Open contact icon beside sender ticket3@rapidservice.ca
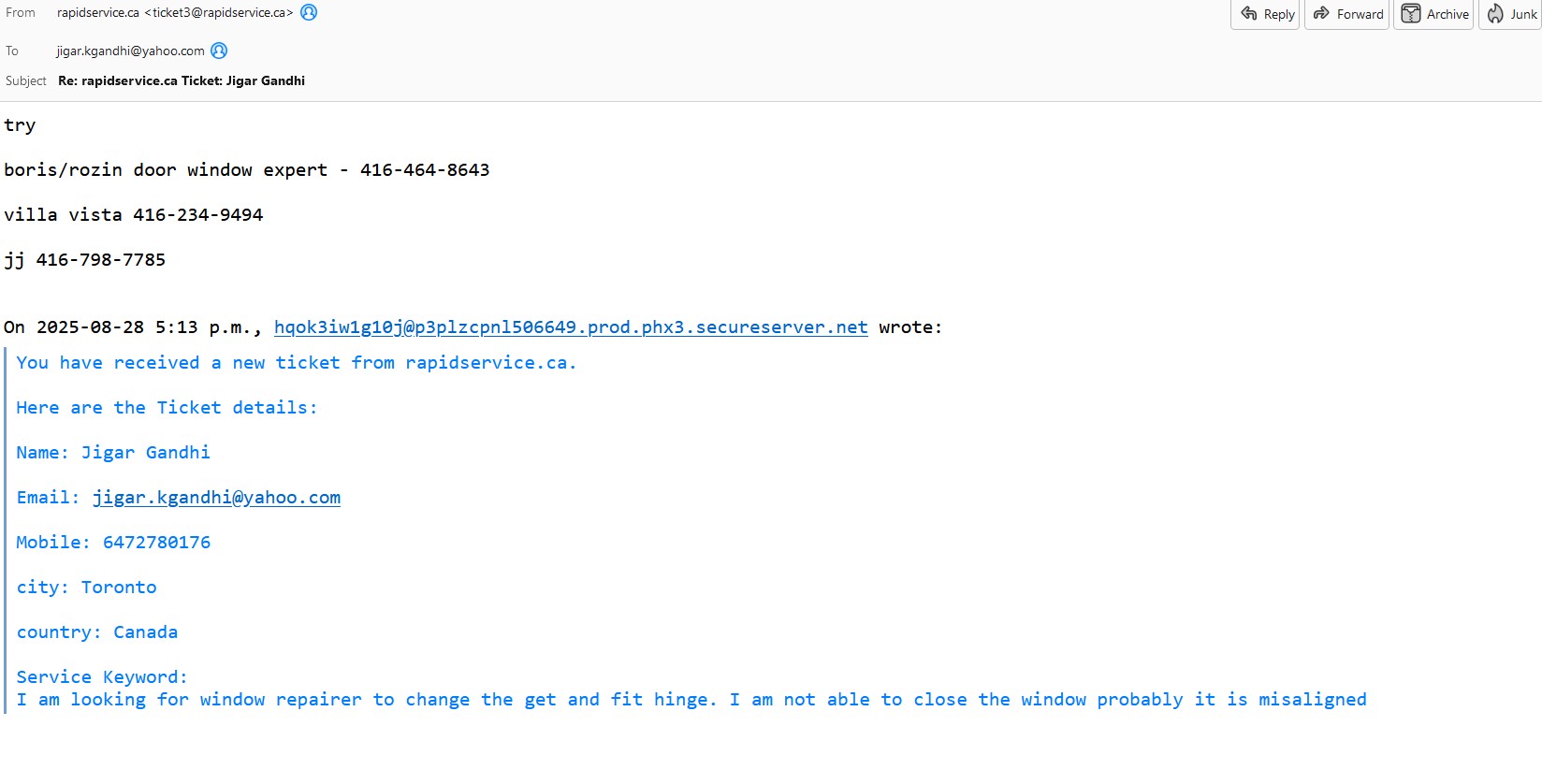 tap(309, 12)
